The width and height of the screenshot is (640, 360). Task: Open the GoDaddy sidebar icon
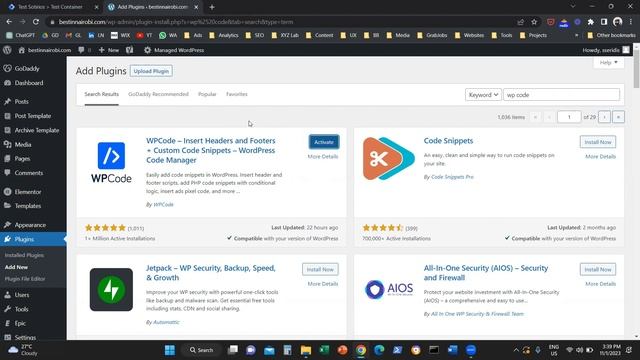tap(7, 69)
